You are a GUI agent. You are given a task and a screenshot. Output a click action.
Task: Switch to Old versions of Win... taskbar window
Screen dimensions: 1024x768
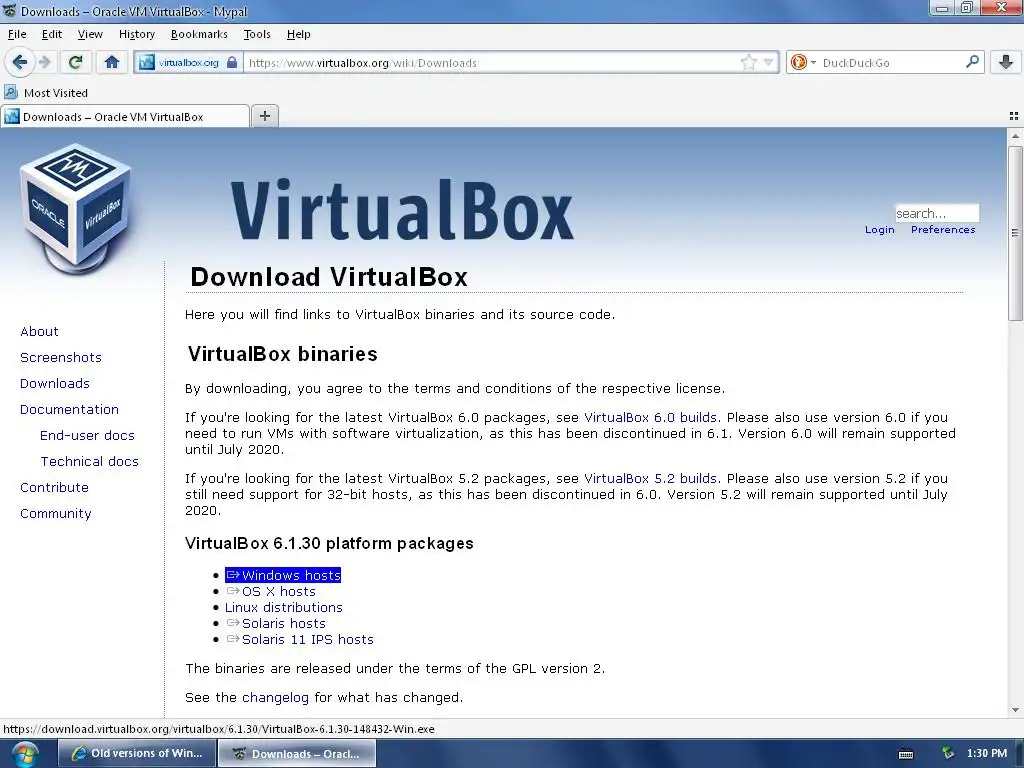click(136, 753)
